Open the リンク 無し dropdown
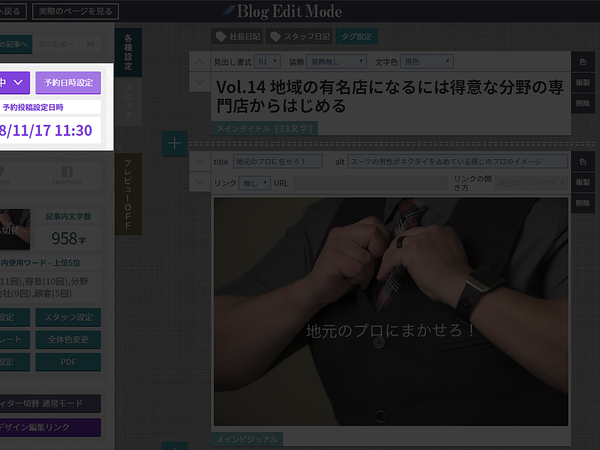This screenshot has height=450, width=600. [255, 183]
